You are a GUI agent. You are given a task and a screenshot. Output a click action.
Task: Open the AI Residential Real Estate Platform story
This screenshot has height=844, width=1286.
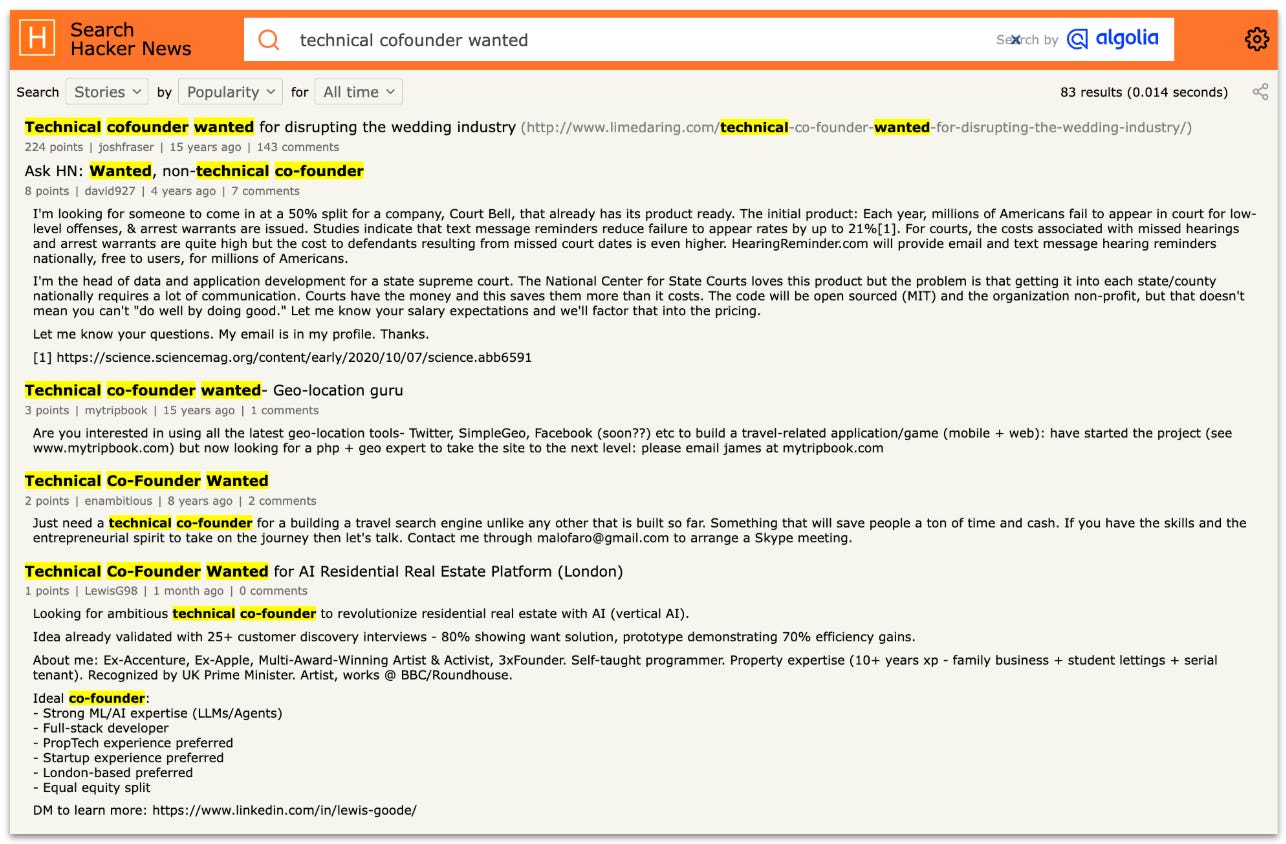[x=324, y=572]
